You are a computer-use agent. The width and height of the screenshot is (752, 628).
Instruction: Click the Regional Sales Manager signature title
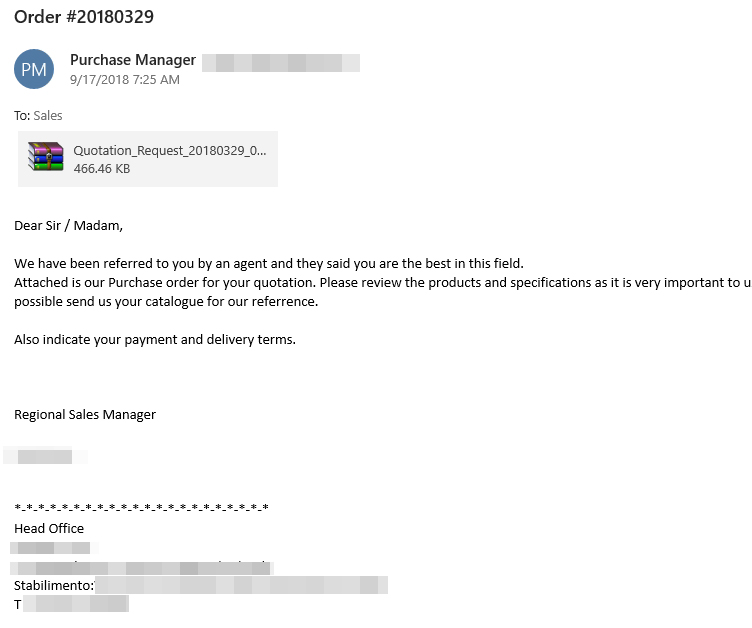pos(85,415)
